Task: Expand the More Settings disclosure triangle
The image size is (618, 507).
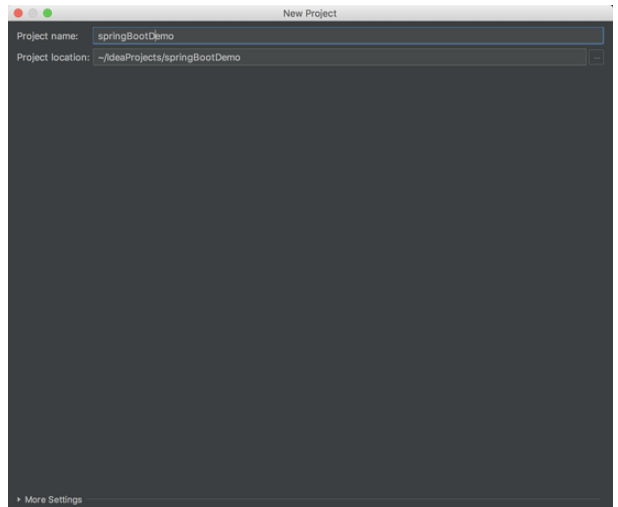Action: (19, 499)
